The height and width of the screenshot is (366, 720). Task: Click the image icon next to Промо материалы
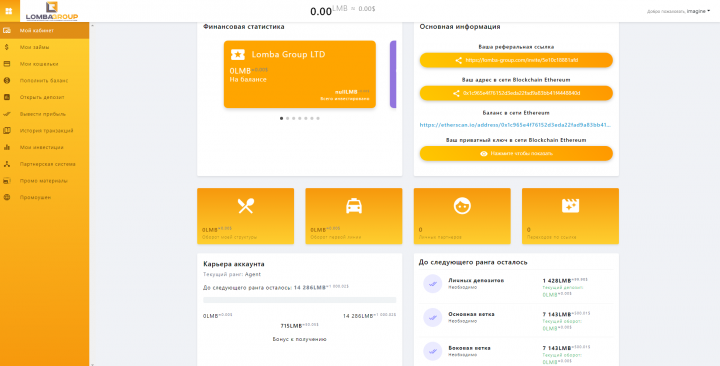pos(7,181)
